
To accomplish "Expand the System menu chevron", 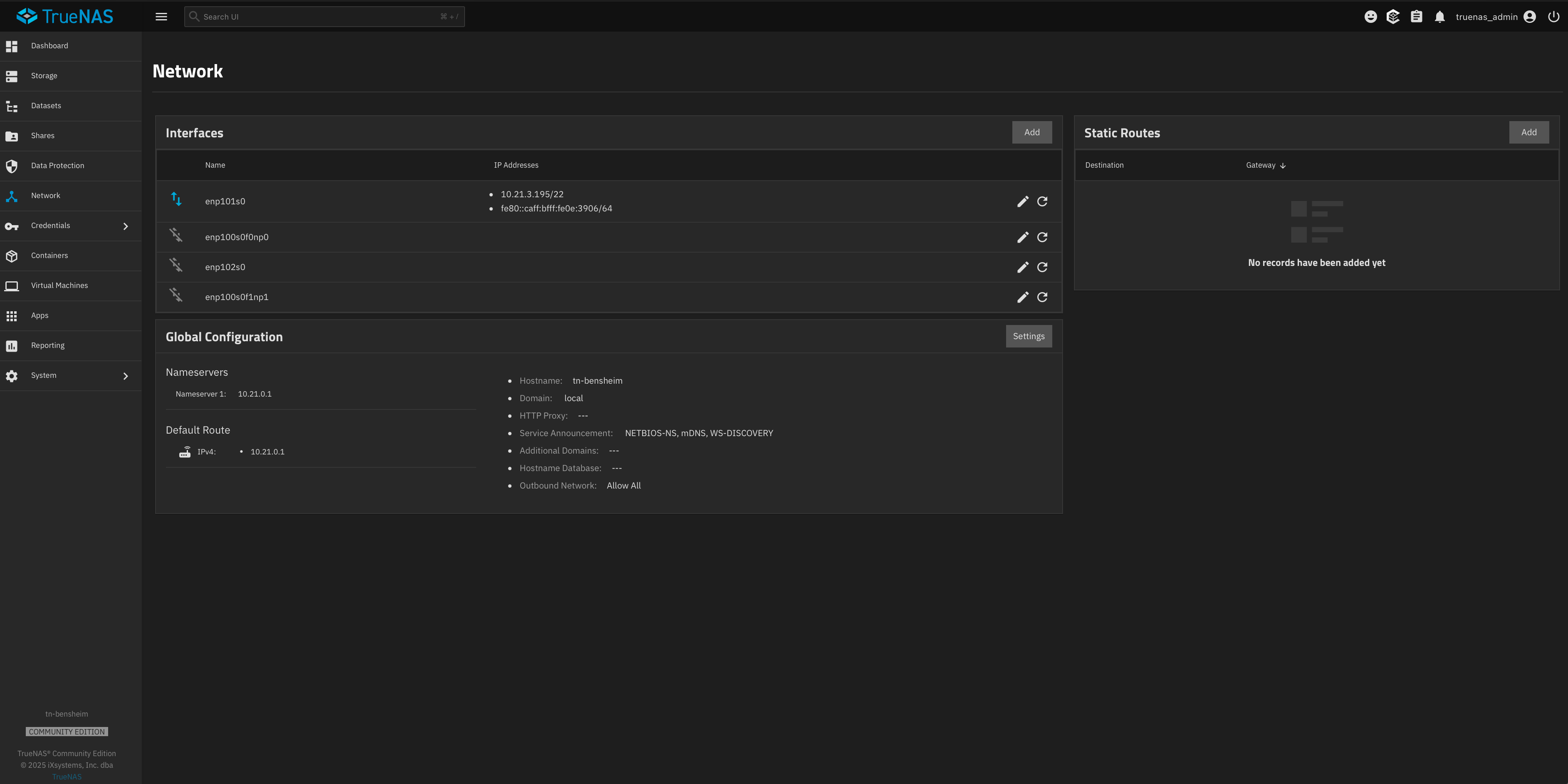I will [125, 376].
